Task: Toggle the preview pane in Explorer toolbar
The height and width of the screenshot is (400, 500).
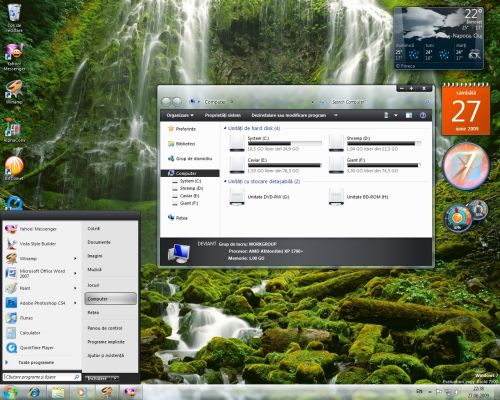Action: click(x=409, y=115)
